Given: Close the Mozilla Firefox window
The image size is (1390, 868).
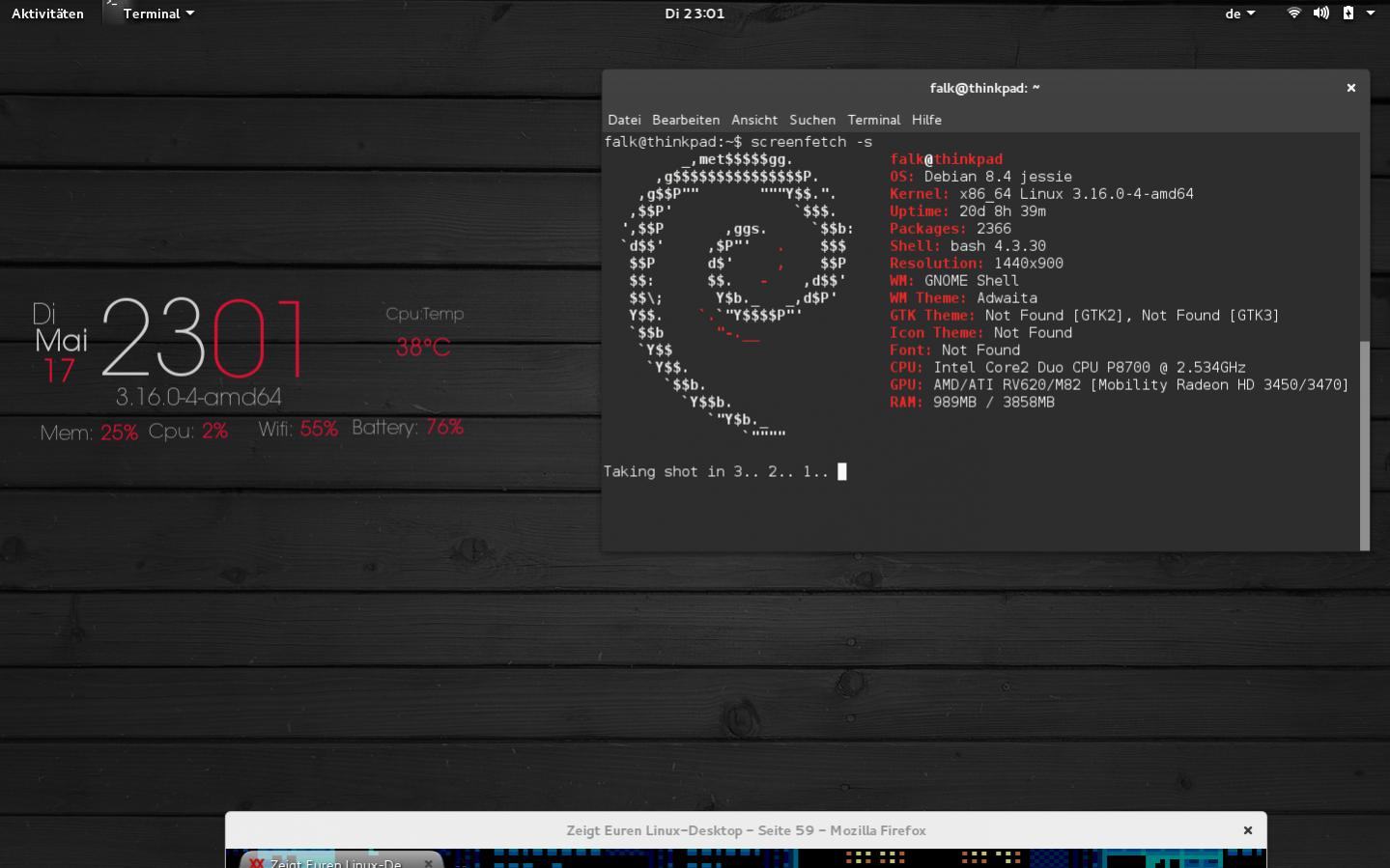Looking at the screenshot, I should 1248,830.
